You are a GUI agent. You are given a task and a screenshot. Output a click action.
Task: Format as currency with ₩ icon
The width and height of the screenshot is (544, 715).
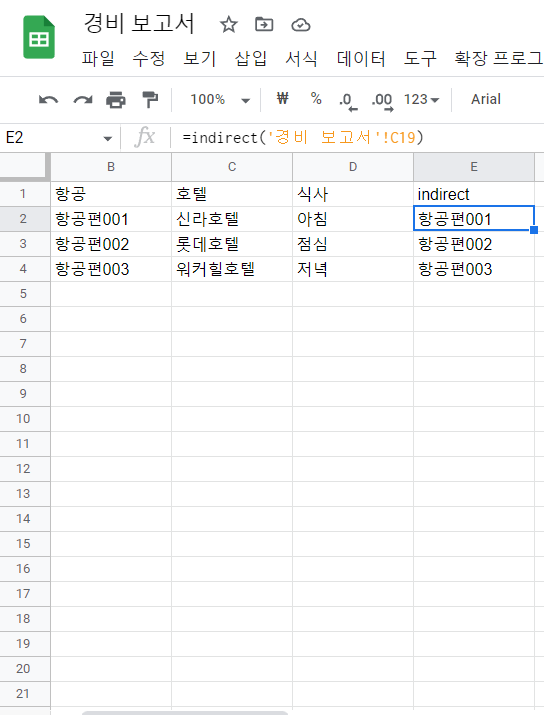[283, 98]
